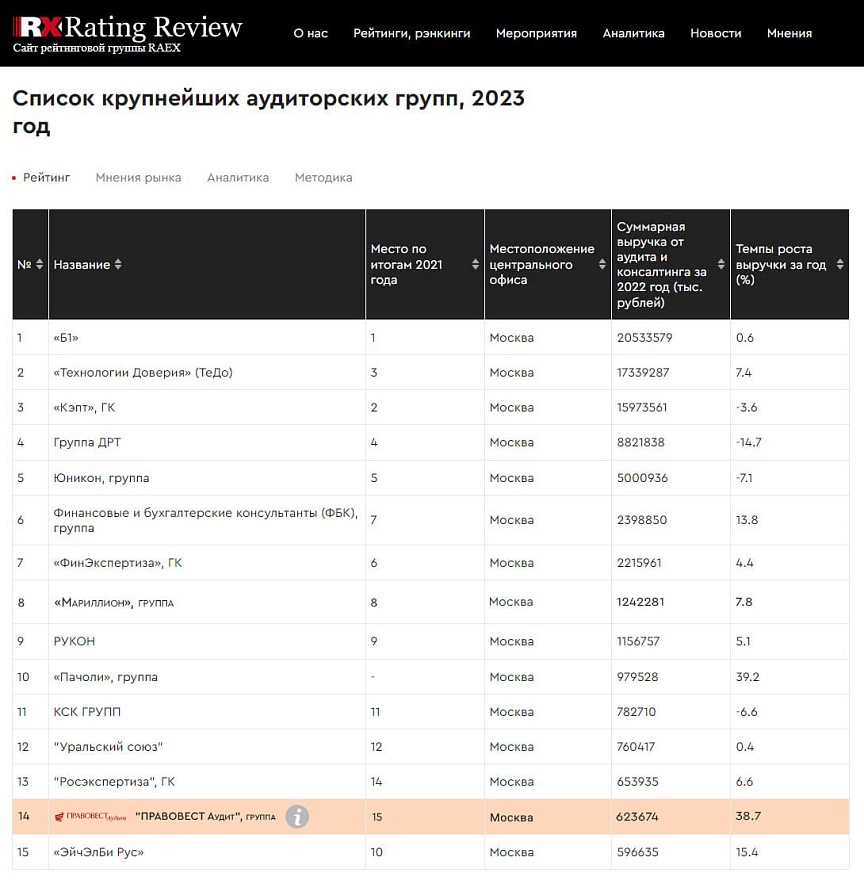864x884 pixels.
Task: Go to Мероприятия section
Action: pos(536,33)
